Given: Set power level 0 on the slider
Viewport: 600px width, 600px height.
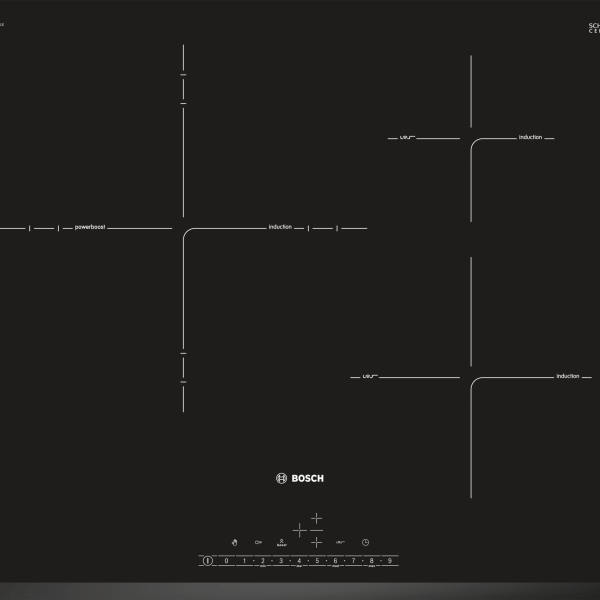Looking at the screenshot, I should coord(226,561).
